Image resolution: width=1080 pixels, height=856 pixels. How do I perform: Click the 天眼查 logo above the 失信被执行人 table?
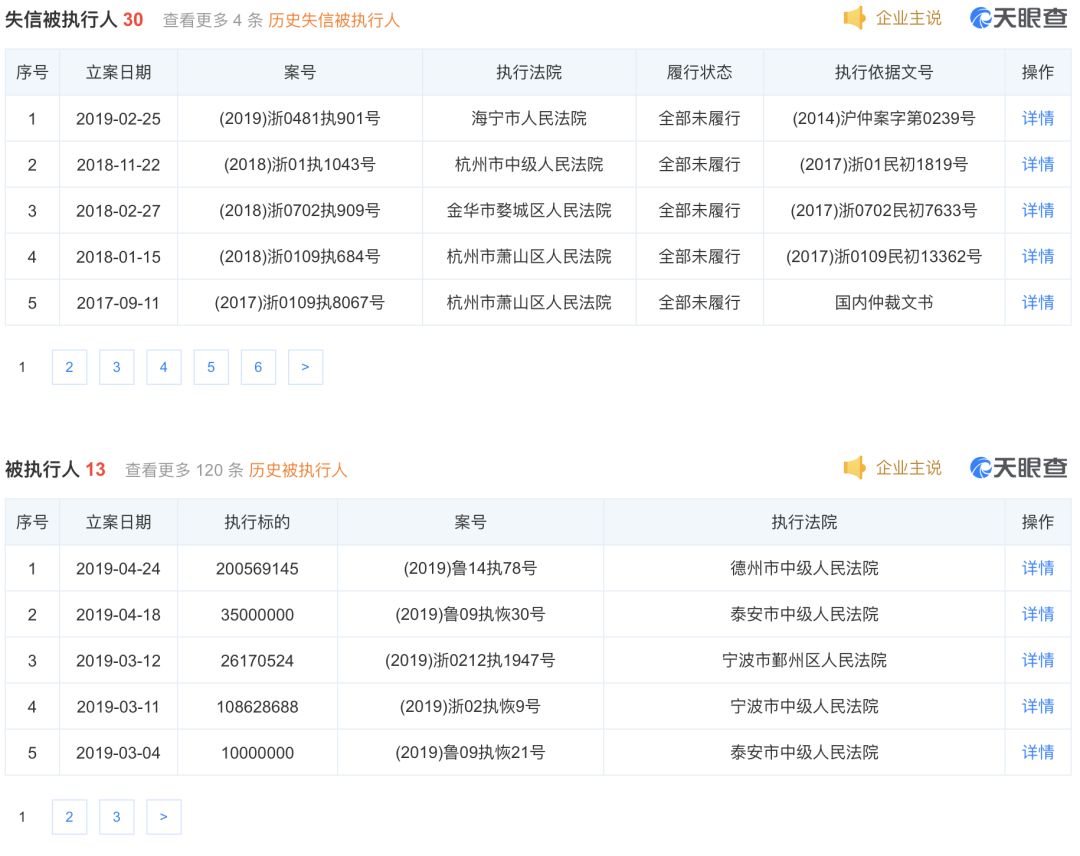(x=1018, y=18)
